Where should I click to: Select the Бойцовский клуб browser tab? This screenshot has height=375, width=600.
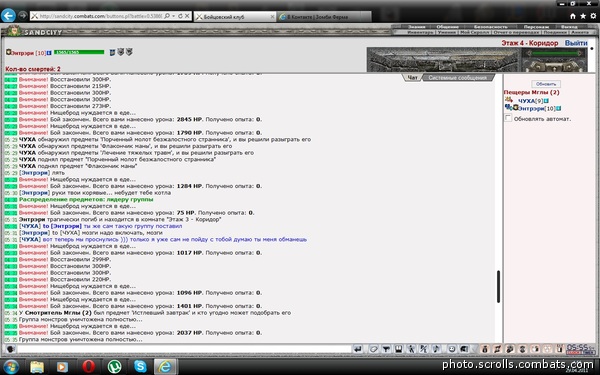pyautogui.click(x=235, y=16)
